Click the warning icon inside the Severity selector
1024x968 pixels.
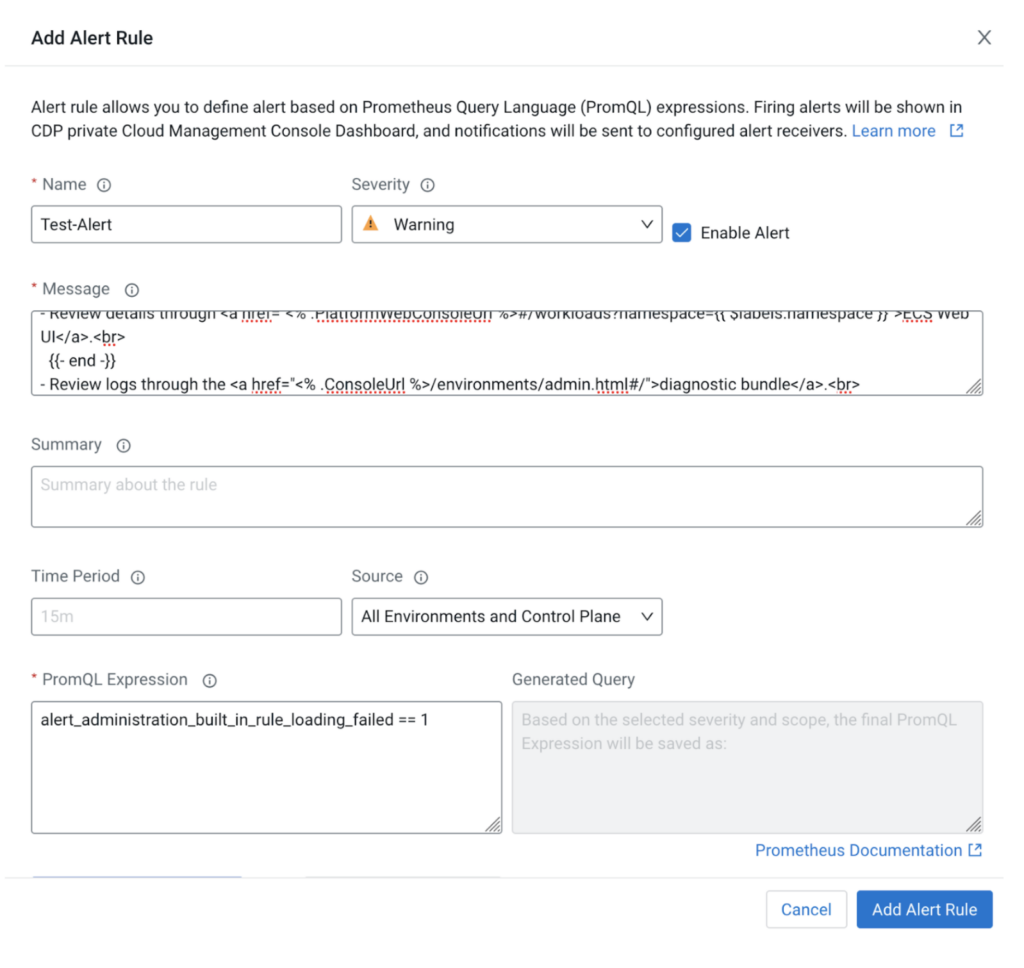pos(370,224)
